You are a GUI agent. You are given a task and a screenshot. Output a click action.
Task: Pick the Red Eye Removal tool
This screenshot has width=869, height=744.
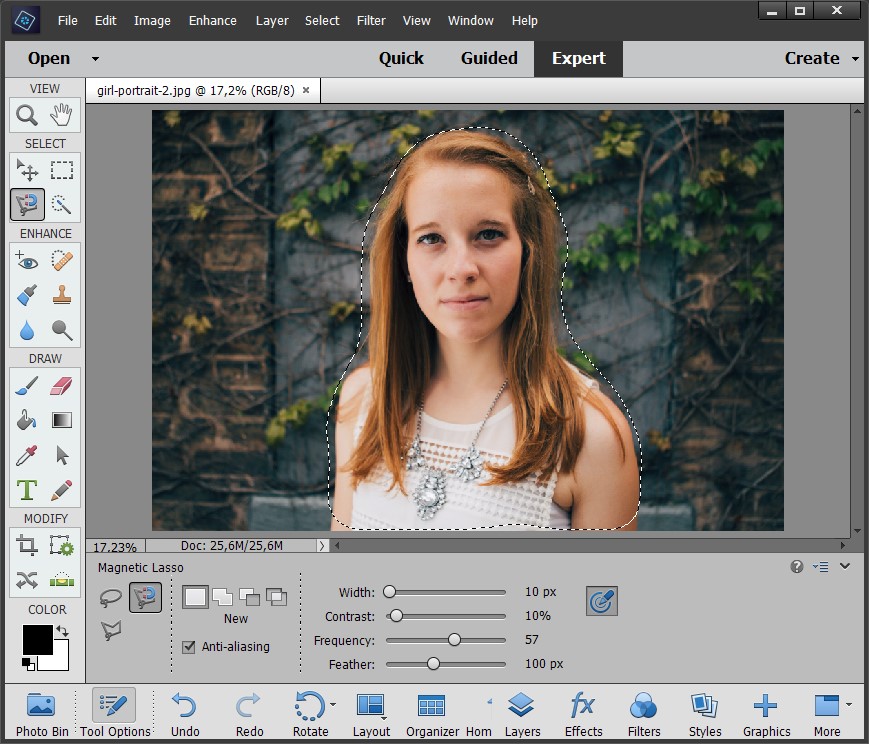[x=27, y=261]
